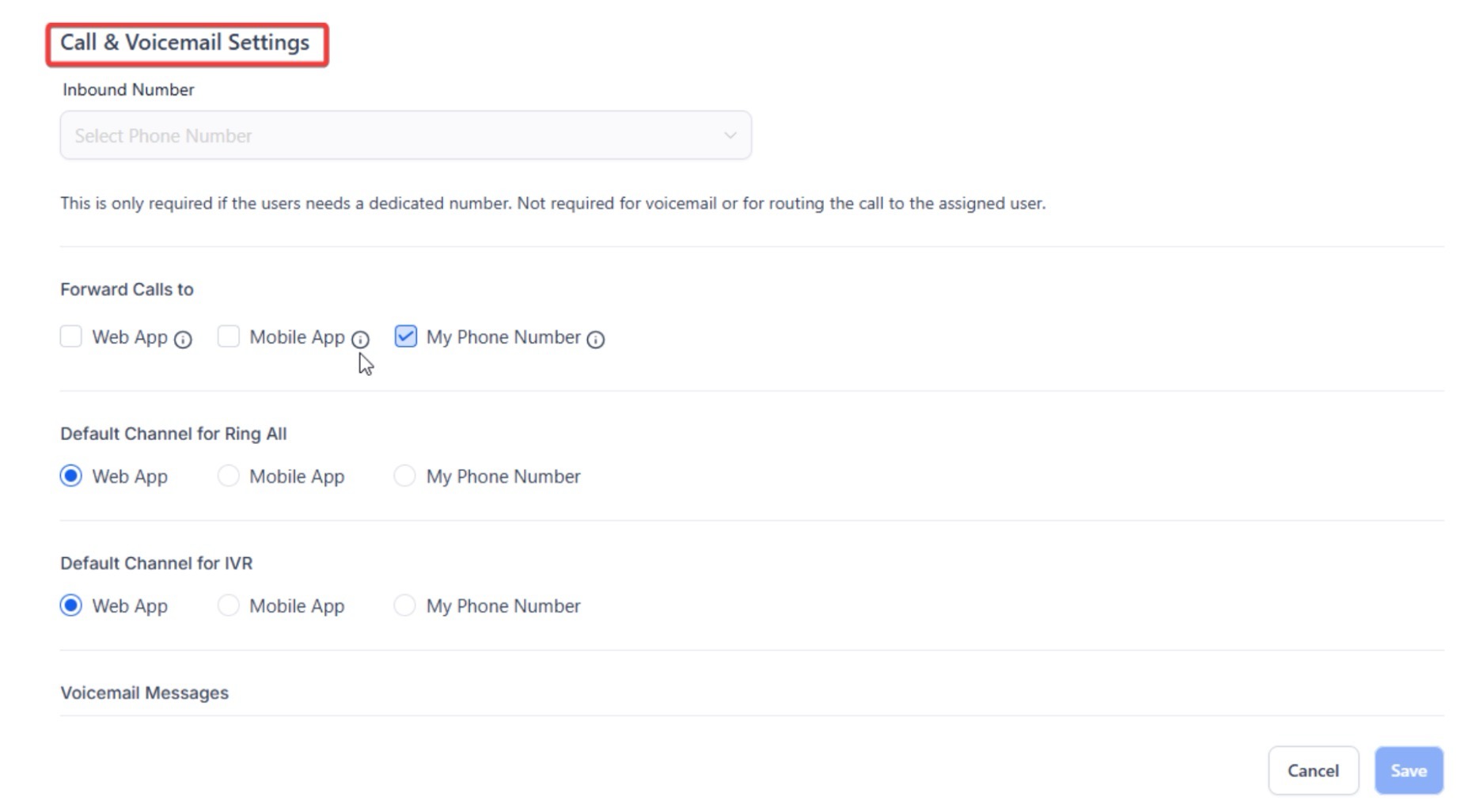
Task: Click the Inbound Number dropdown chevron arrow
Action: 730,135
